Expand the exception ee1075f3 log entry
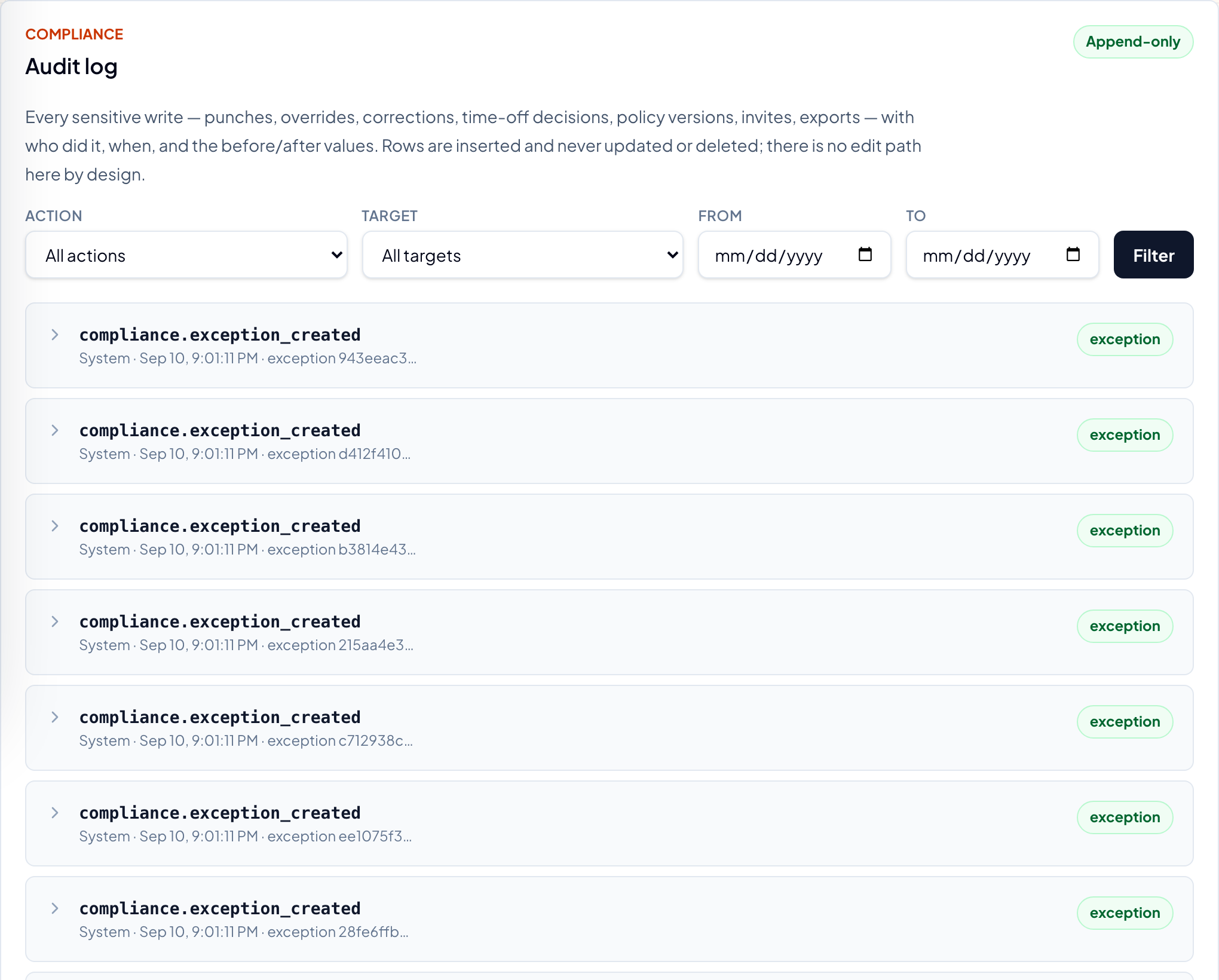1219x980 pixels. coord(55,813)
